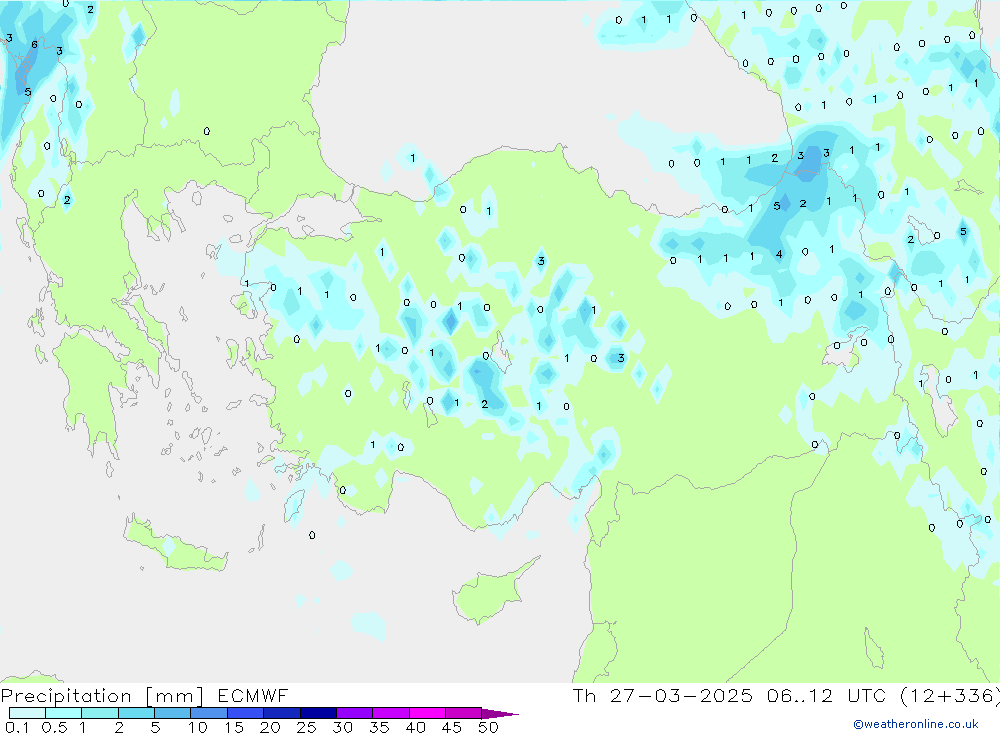Click legend scale label '0.5'
Image resolution: width=1000 pixels, height=733 pixels.
[54, 727]
